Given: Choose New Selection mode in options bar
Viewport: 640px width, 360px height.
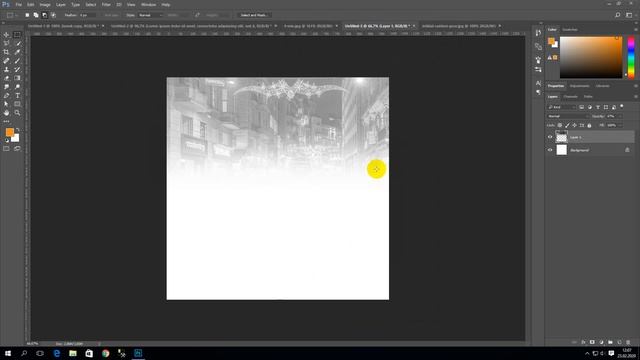Looking at the screenshot, I should click(x=27, y=15).
